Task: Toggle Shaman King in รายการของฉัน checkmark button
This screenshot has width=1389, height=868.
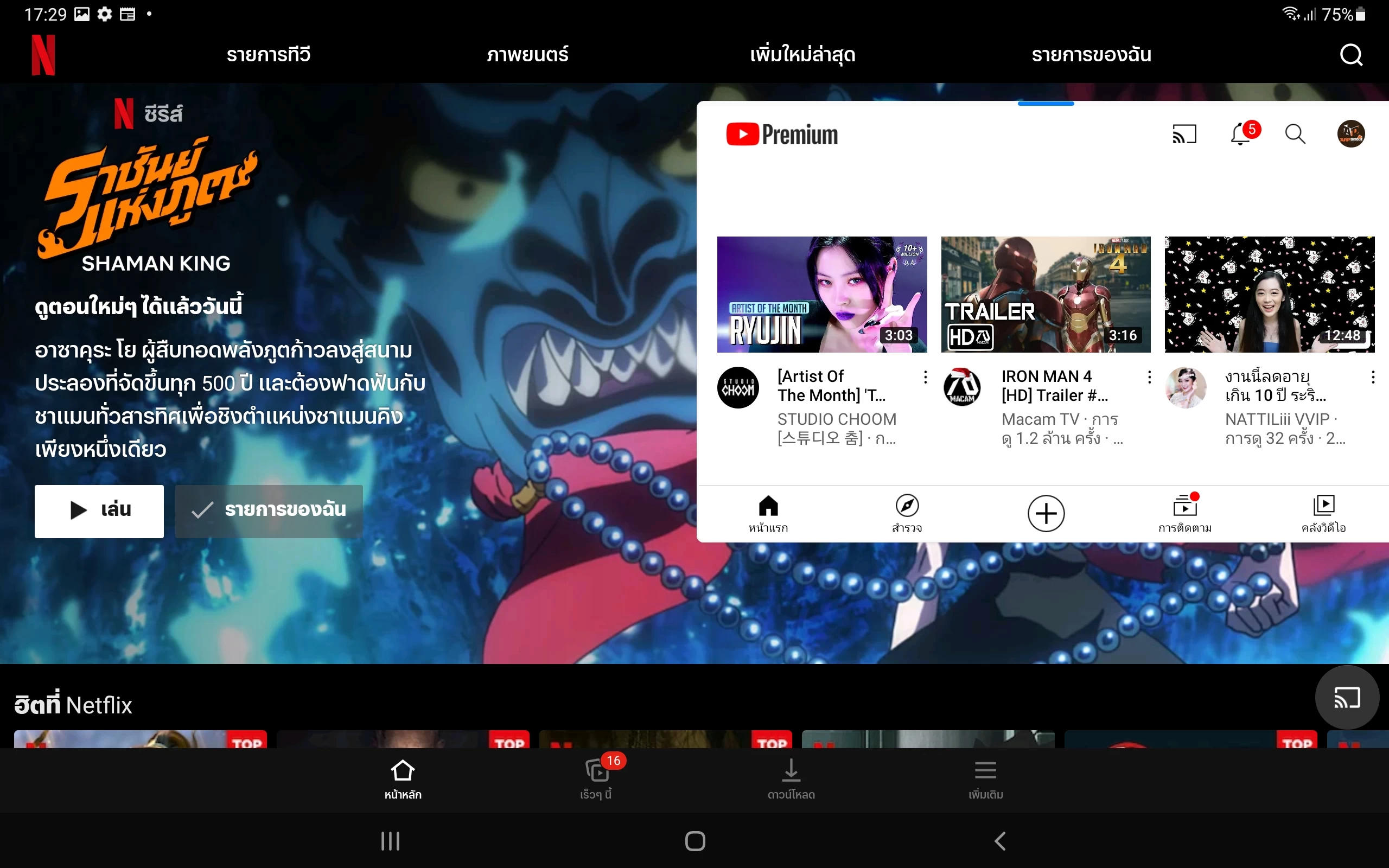Action: 269,511
